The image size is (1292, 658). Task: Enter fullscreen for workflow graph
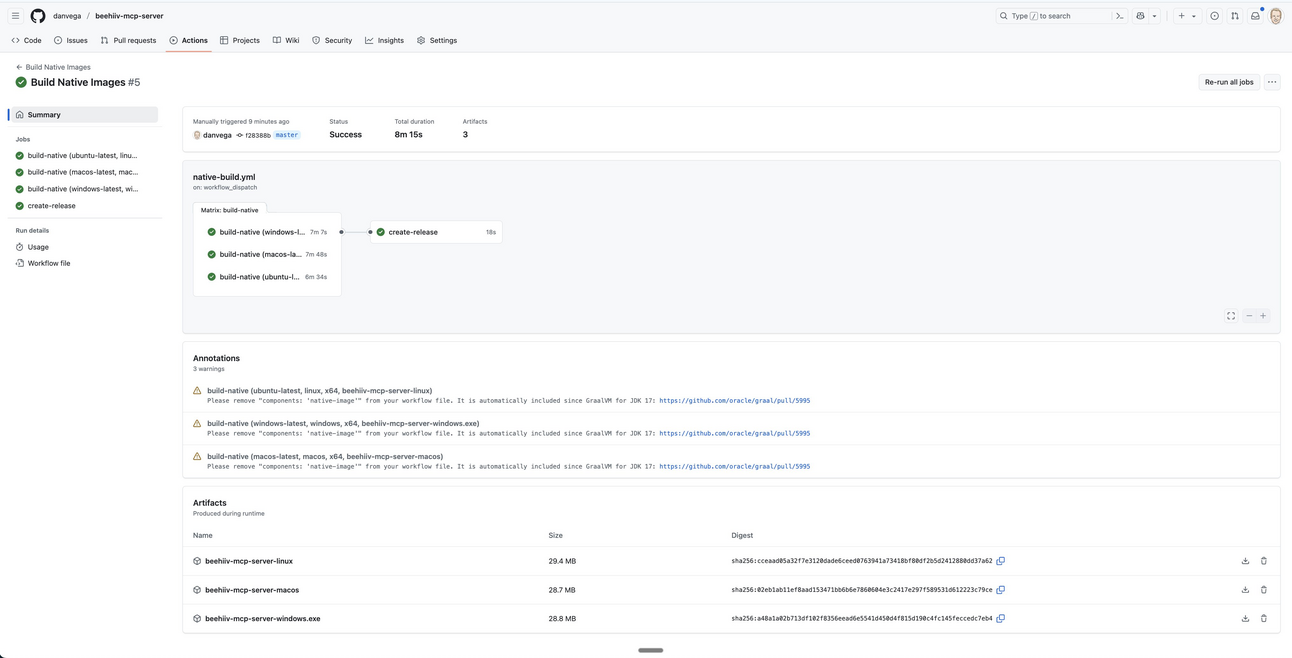[1231, 316]
